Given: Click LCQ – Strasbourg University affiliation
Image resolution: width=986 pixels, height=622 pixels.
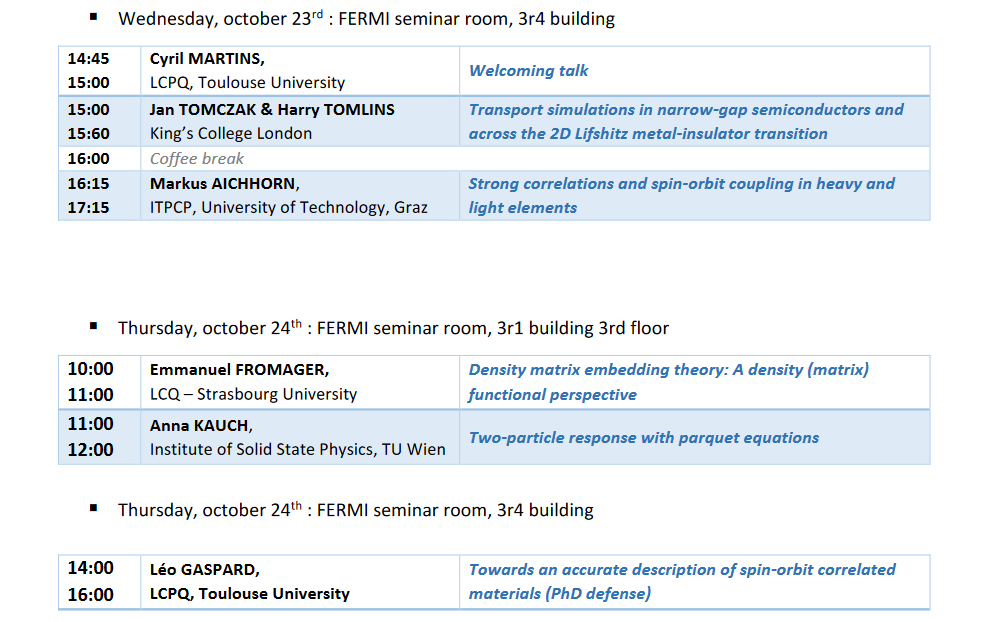Looking at the screenshot, I should click(253, 394).
